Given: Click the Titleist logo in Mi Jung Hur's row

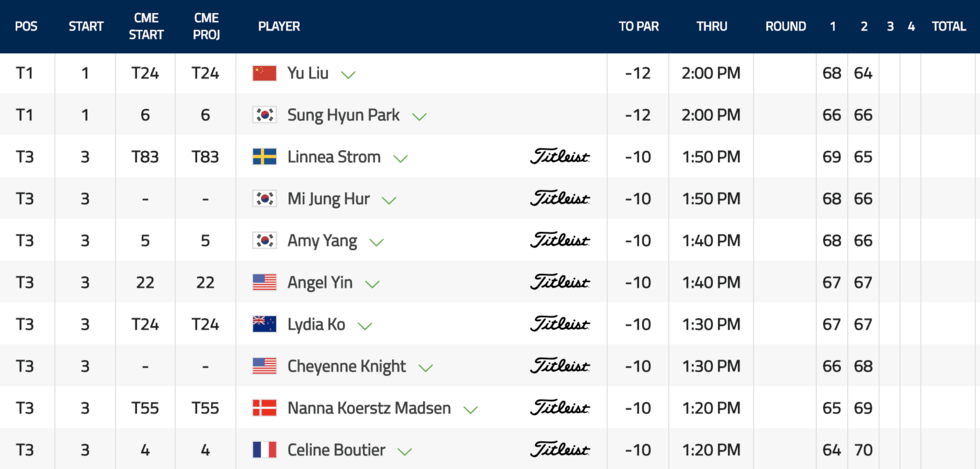Looking at the screenshot, I should coord(559,199).
